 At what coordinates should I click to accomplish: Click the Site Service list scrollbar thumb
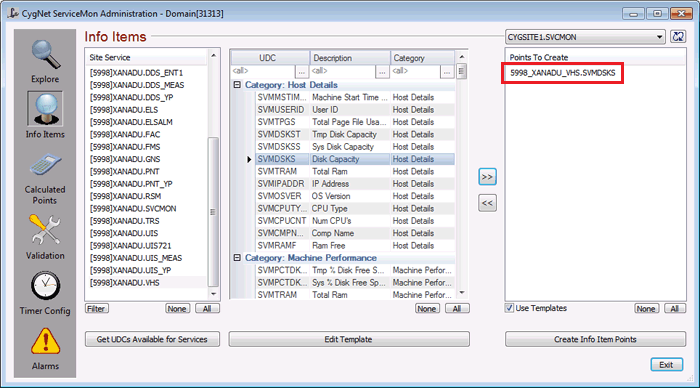pyautogui.click(x=213, y=212)
